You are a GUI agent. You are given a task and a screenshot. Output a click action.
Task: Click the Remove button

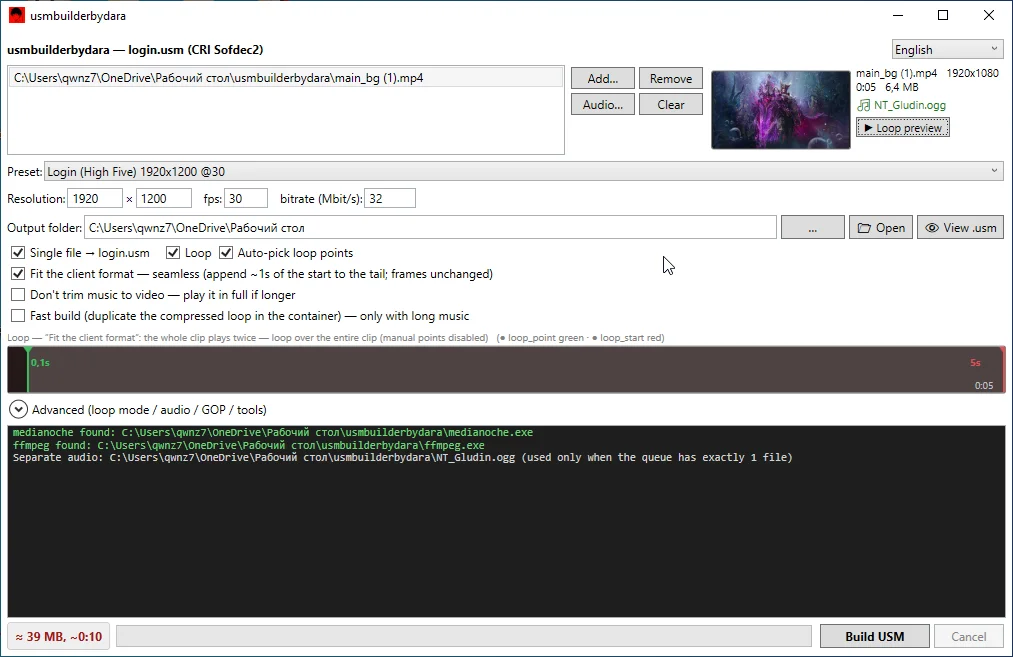coord(671,79)
